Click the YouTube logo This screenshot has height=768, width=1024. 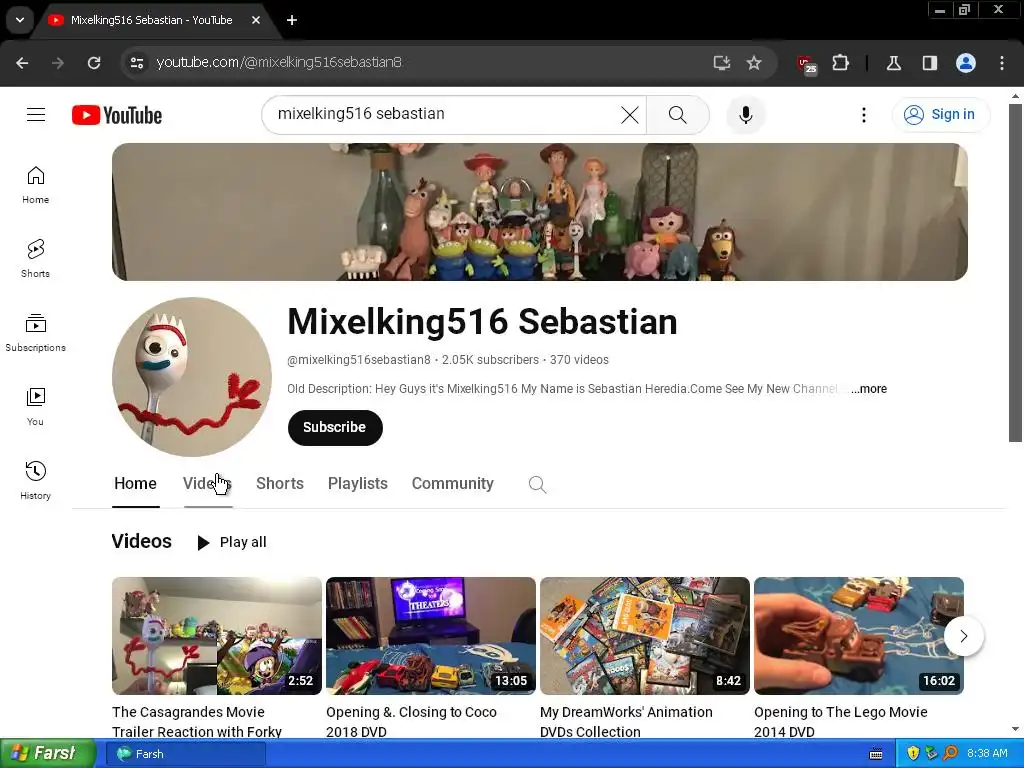point(117,115)
